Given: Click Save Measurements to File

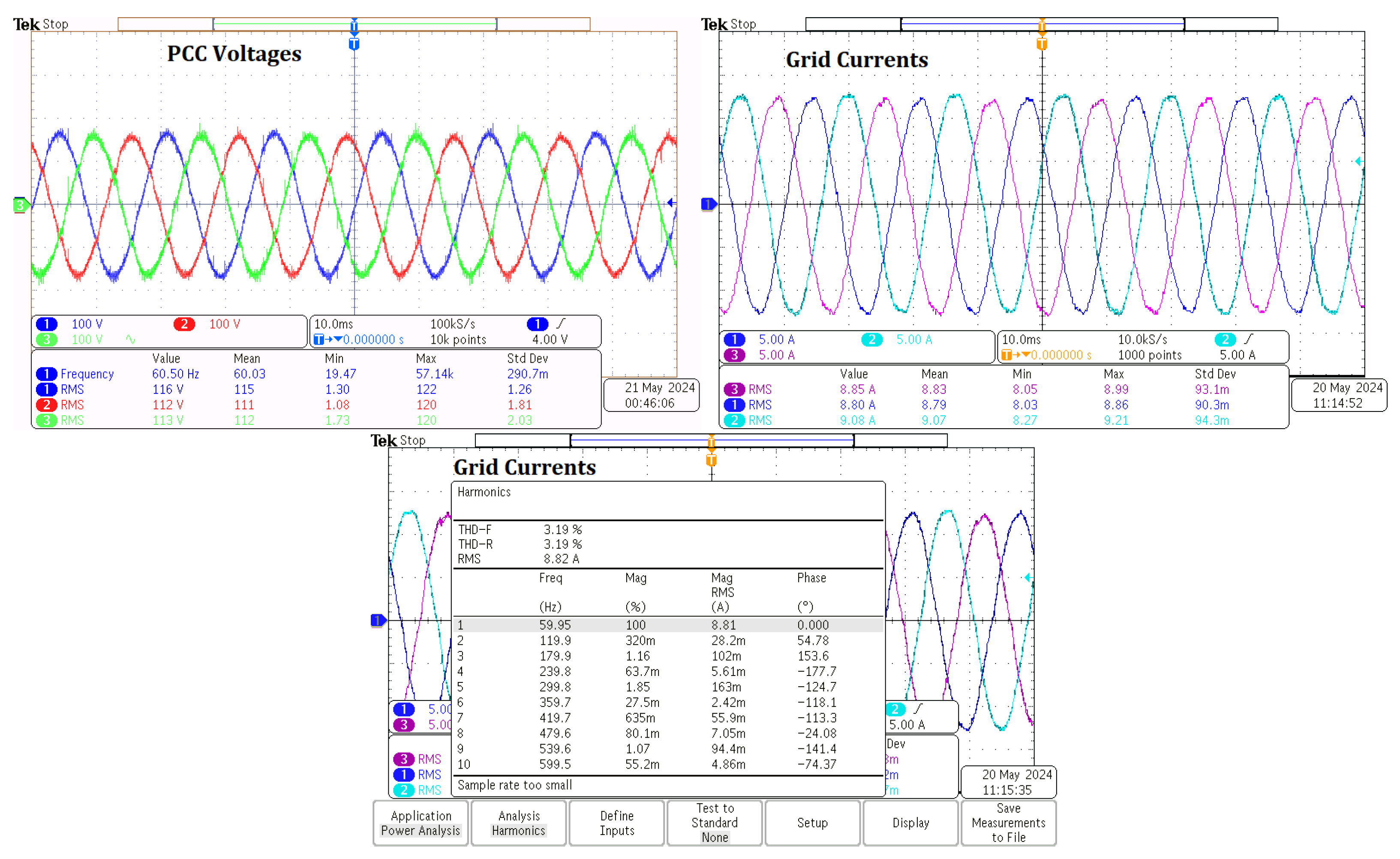Looking at the screenshot, I should tap(1008, 823).
